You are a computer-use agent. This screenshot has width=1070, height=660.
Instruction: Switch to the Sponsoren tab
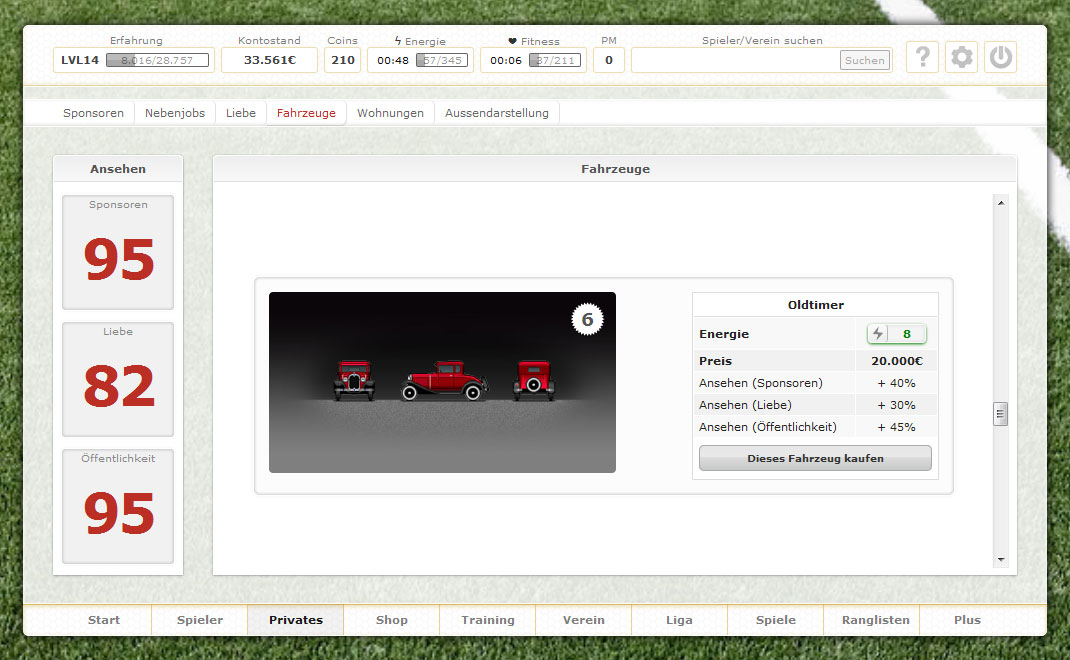coord(93,113)
